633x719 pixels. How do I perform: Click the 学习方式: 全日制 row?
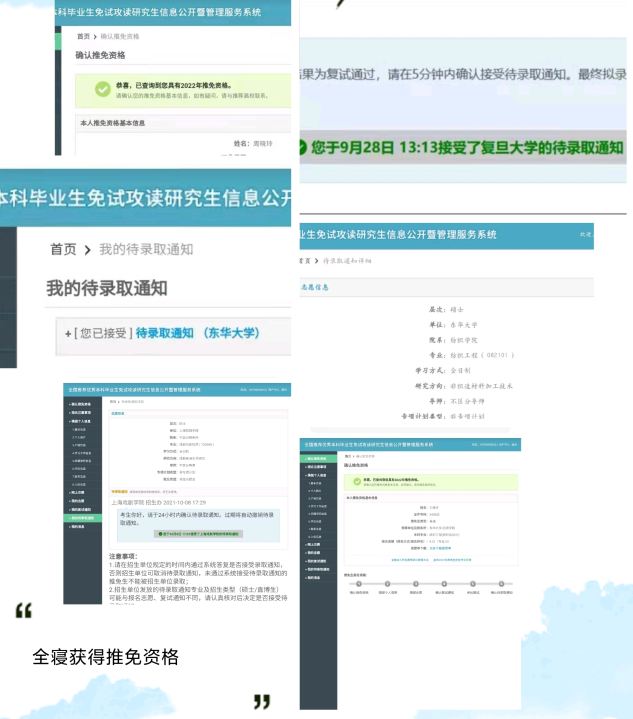(443, 370)
